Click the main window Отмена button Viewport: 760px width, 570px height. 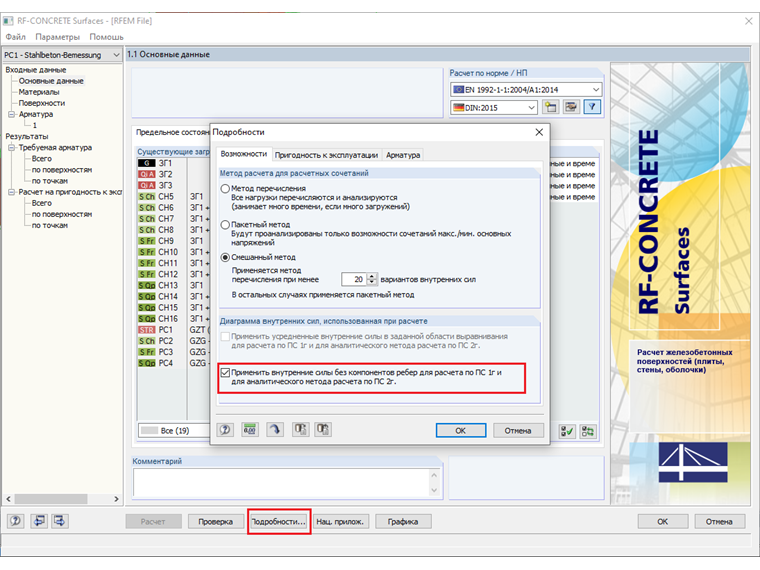coord(719,522)
